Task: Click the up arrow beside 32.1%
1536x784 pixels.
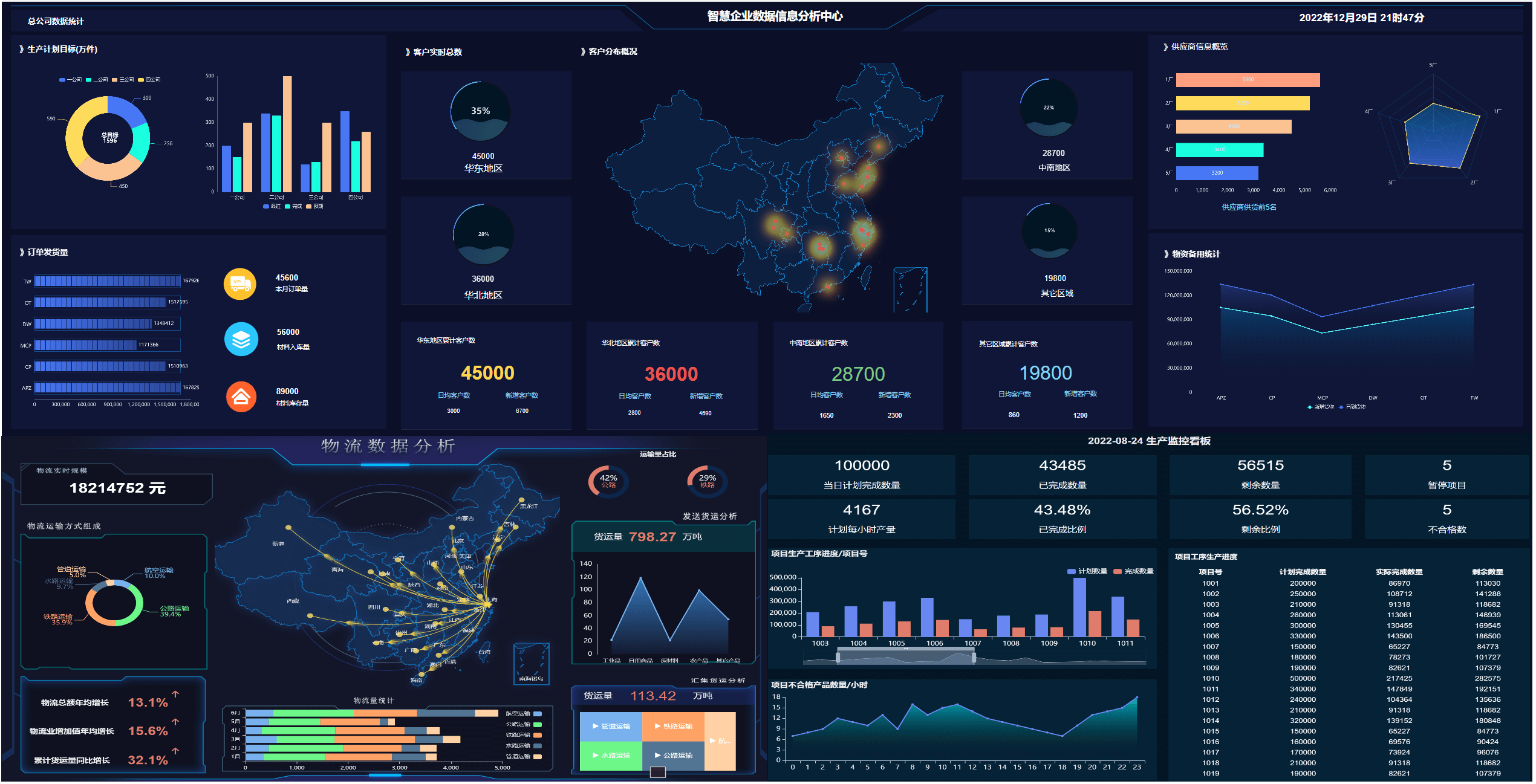Action: point(175,751)
